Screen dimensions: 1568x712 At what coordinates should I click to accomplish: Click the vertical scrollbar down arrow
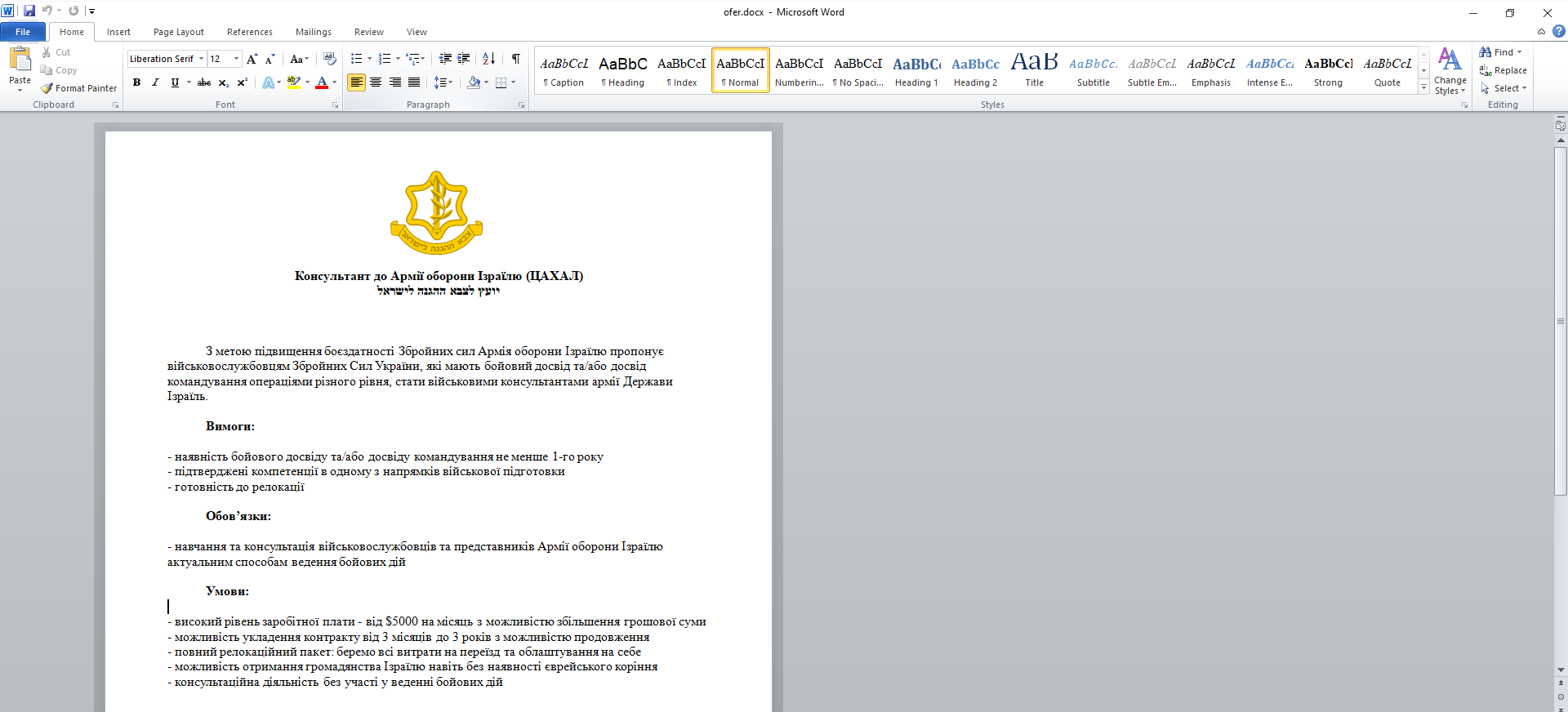tap(1561, 670)
